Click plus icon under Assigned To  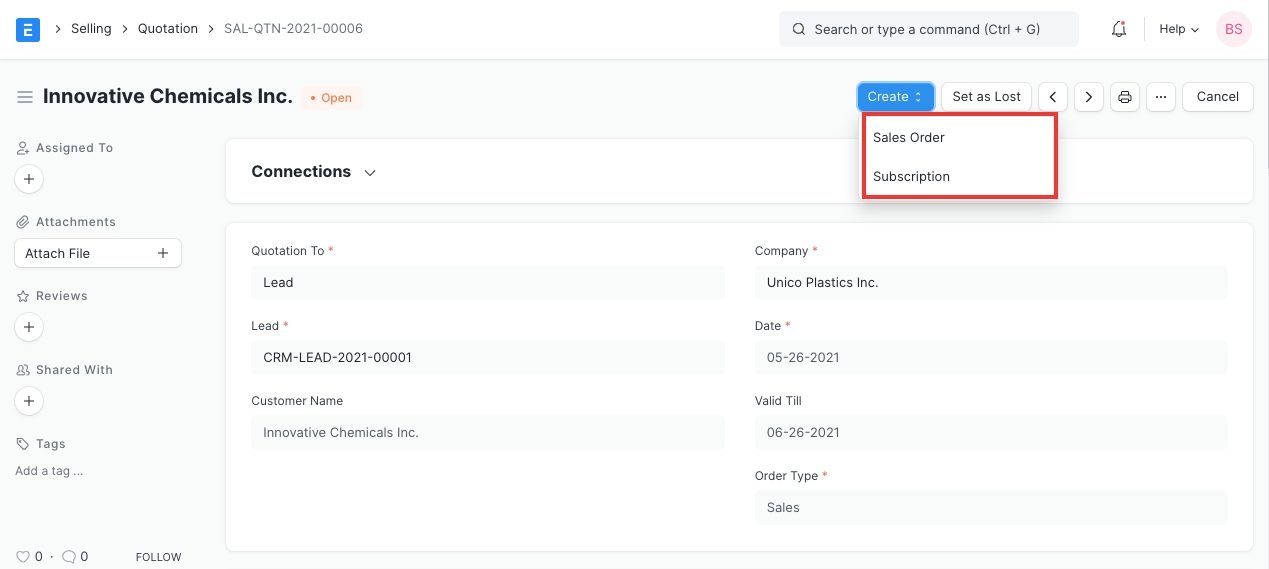tap(29, 179)
